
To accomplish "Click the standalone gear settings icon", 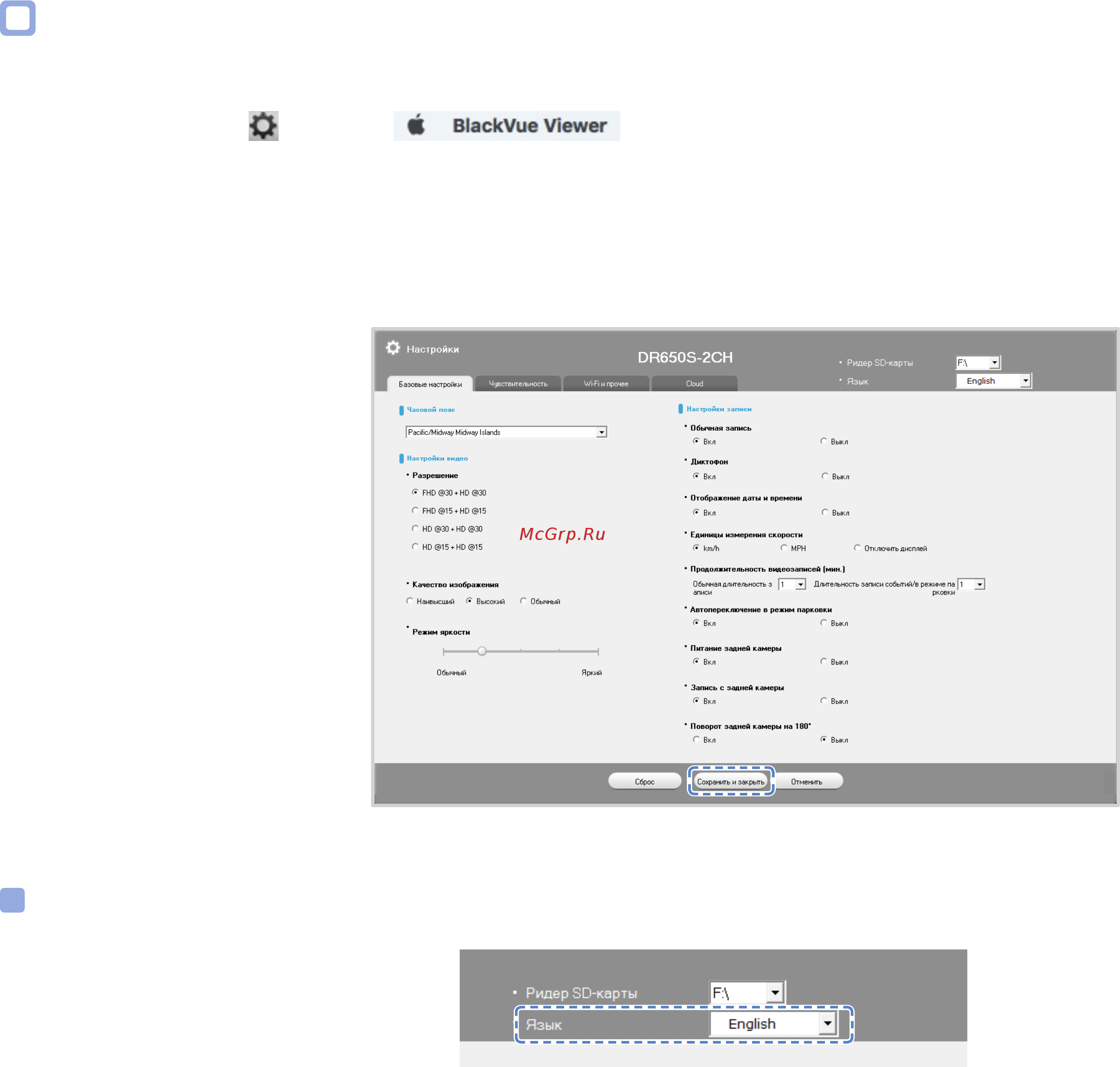I will coord(263,126).
